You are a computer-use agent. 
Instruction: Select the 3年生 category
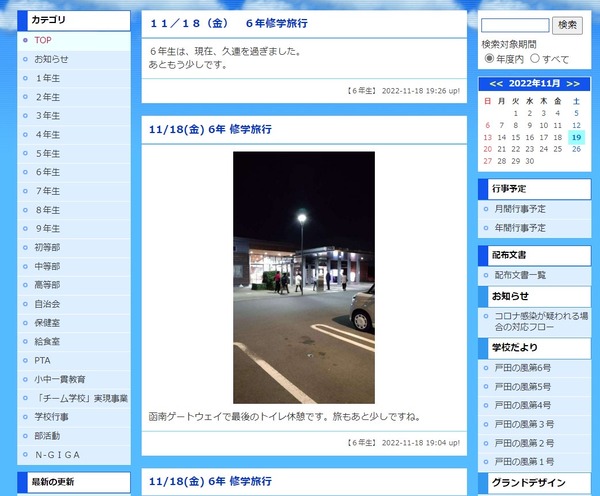pos(47,116)
